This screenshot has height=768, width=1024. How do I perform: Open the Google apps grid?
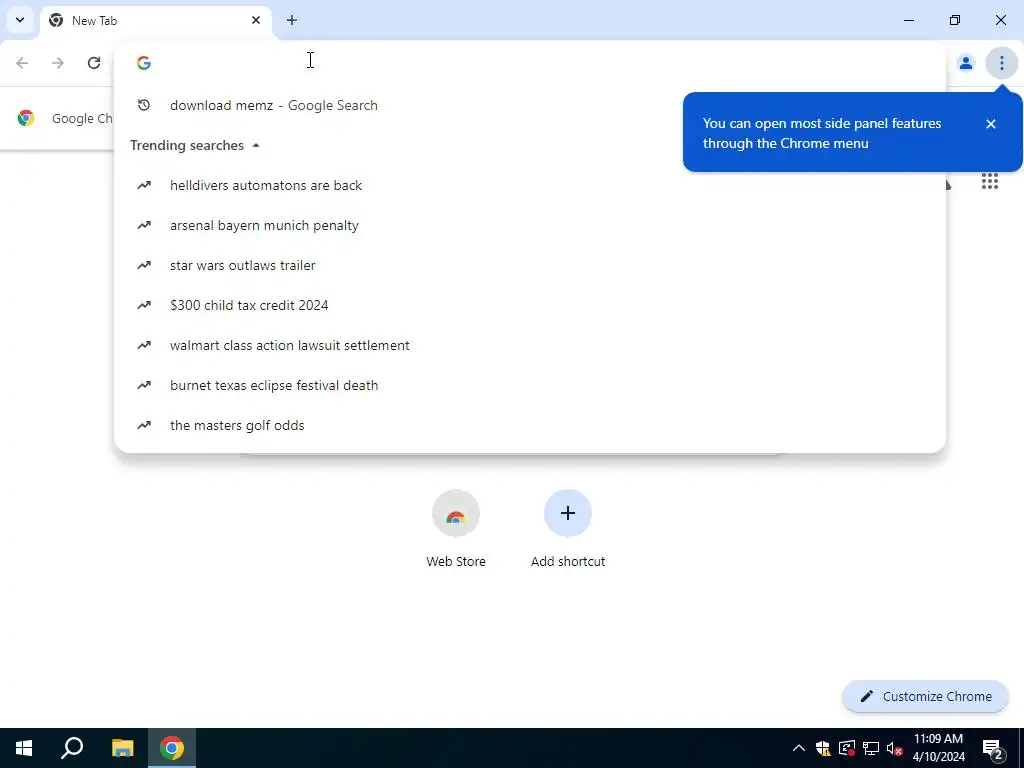989,181
